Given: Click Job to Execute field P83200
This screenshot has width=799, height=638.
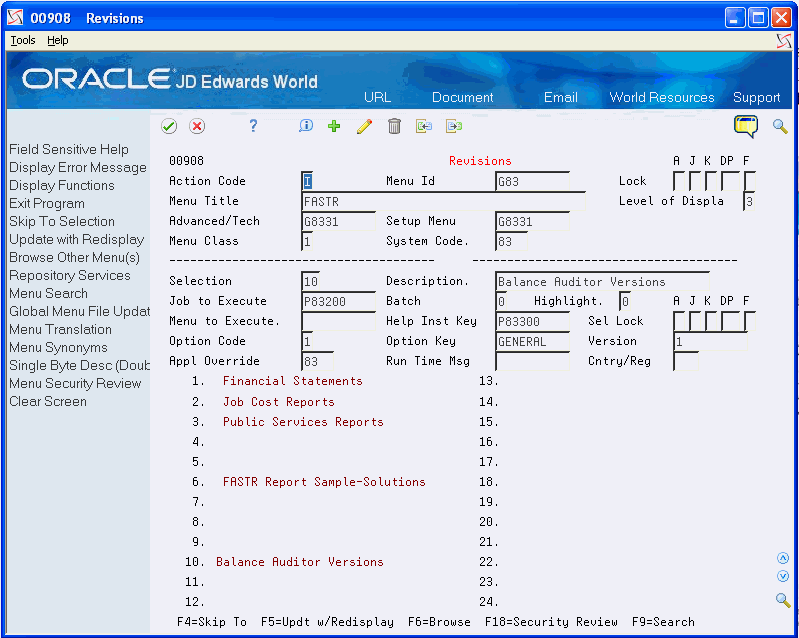Looking at the screenshot, I should click(x=338, y=301).
